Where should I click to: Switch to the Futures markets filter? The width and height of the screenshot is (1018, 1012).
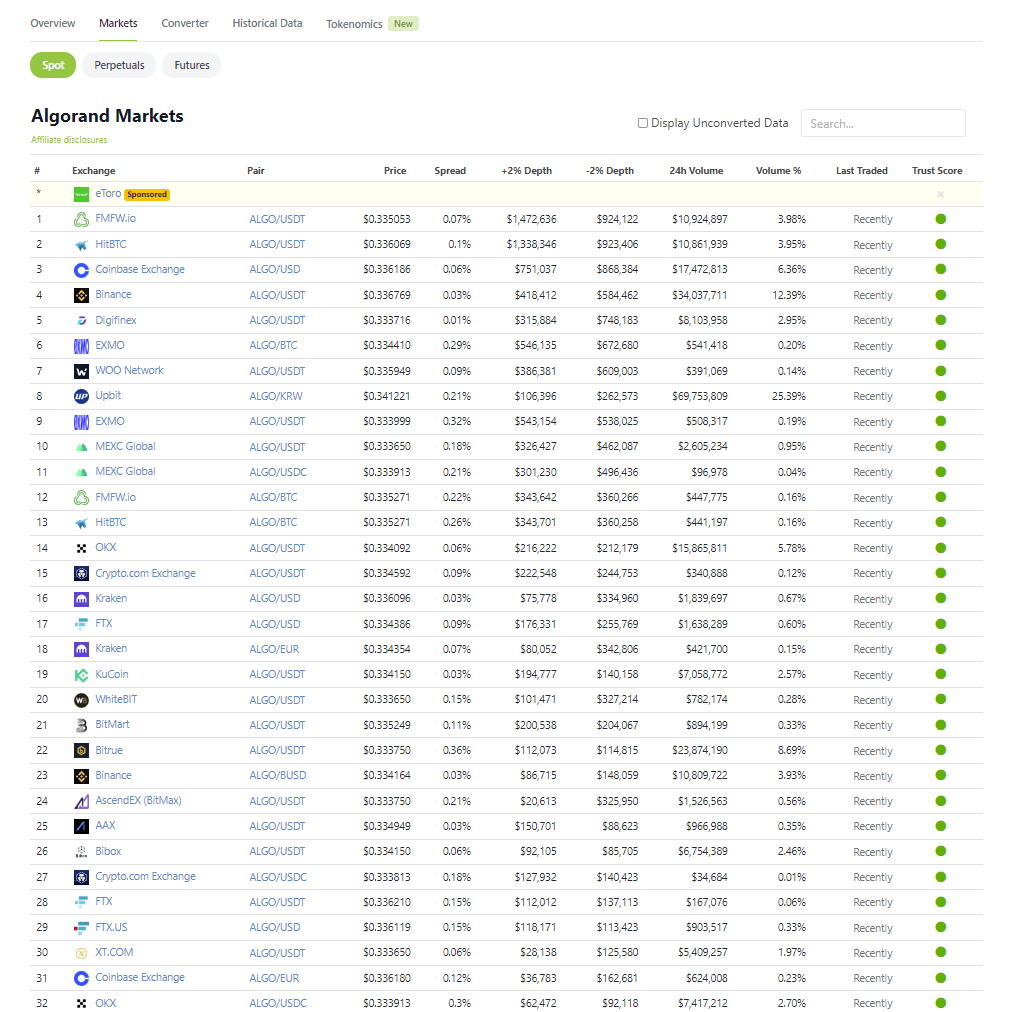(x=192, y=65)
